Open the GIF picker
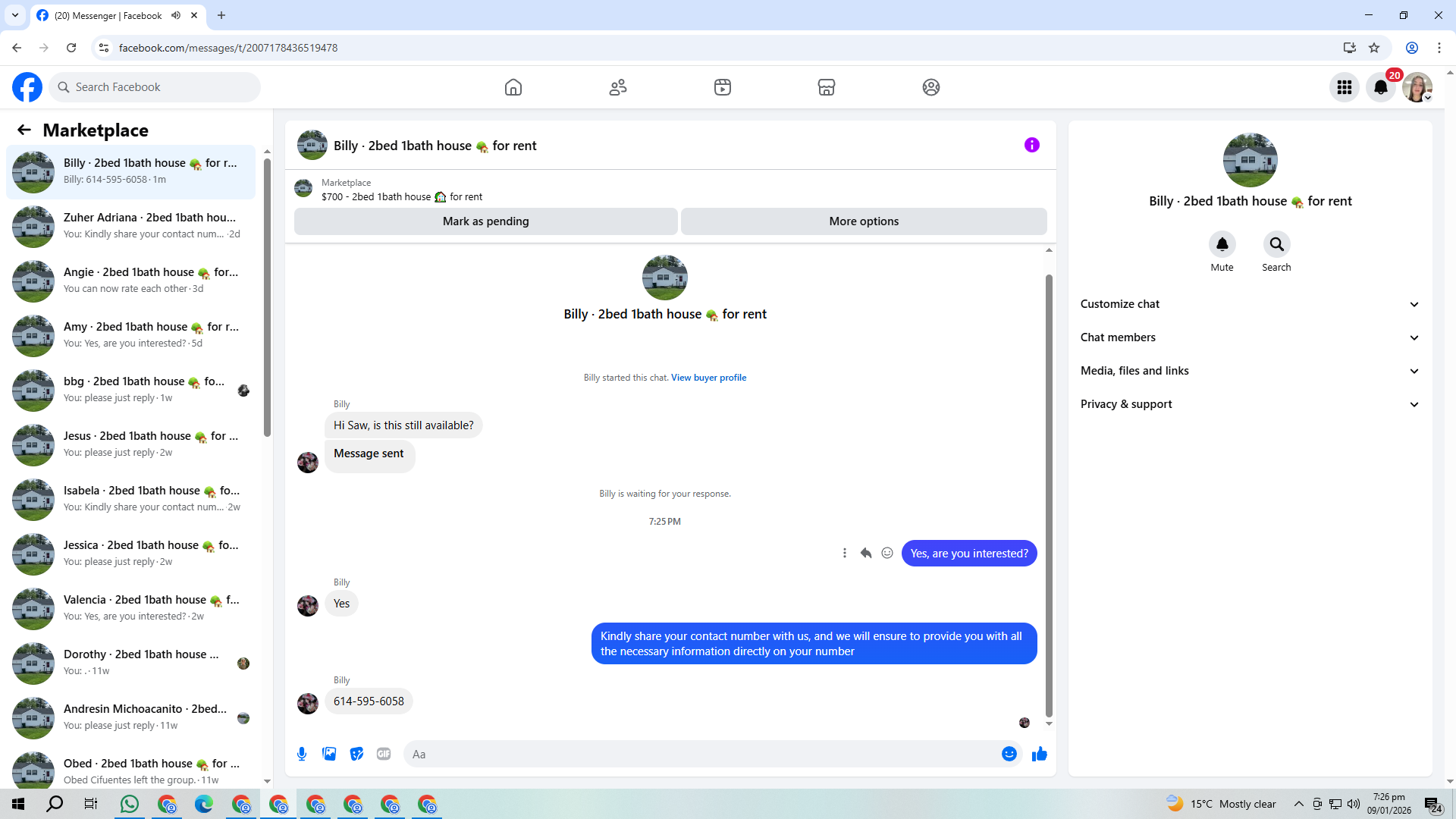The height and width of the screenshot is (819, 1456). 384,754
